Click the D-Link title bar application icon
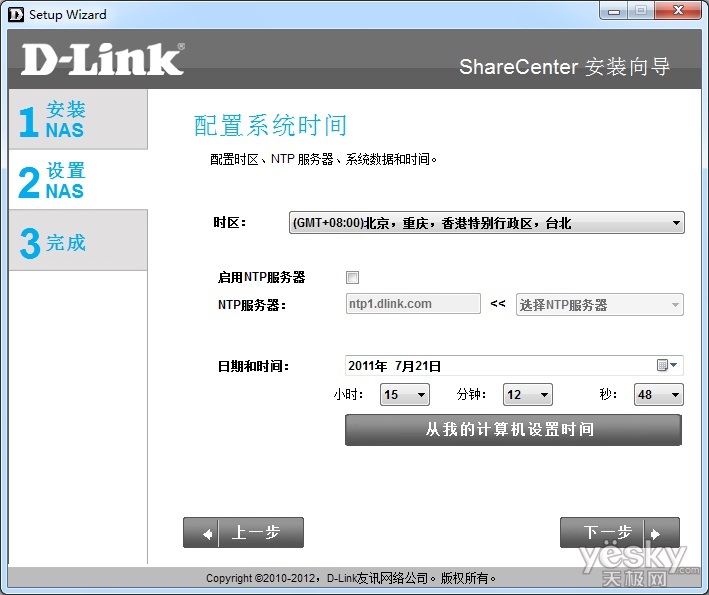The width and height of the screenshot is (709, 595). pos(16,14)
